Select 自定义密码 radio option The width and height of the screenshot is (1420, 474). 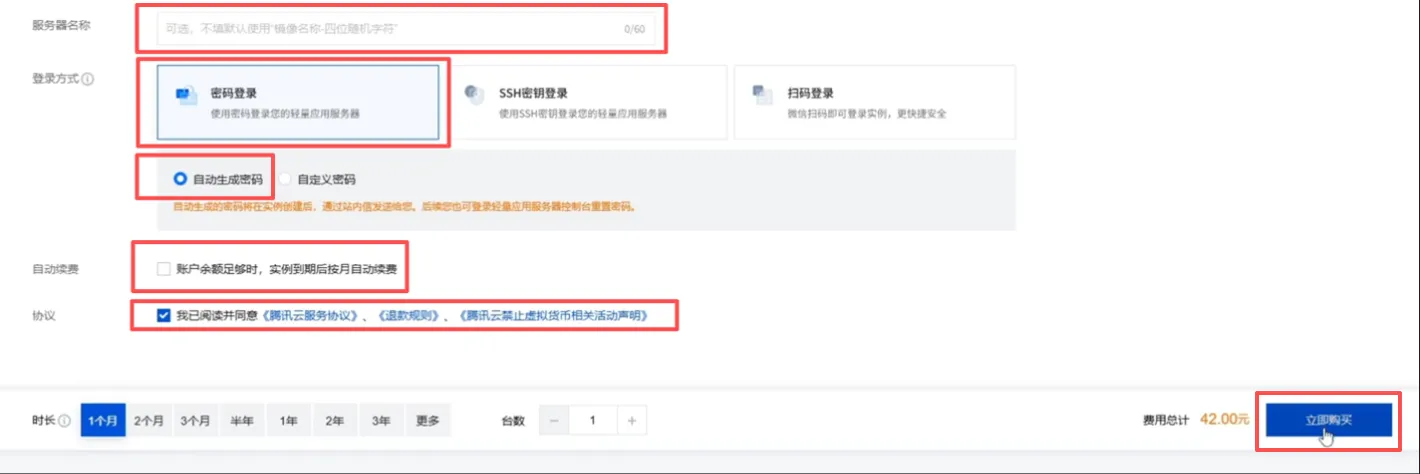pos(286,180)
